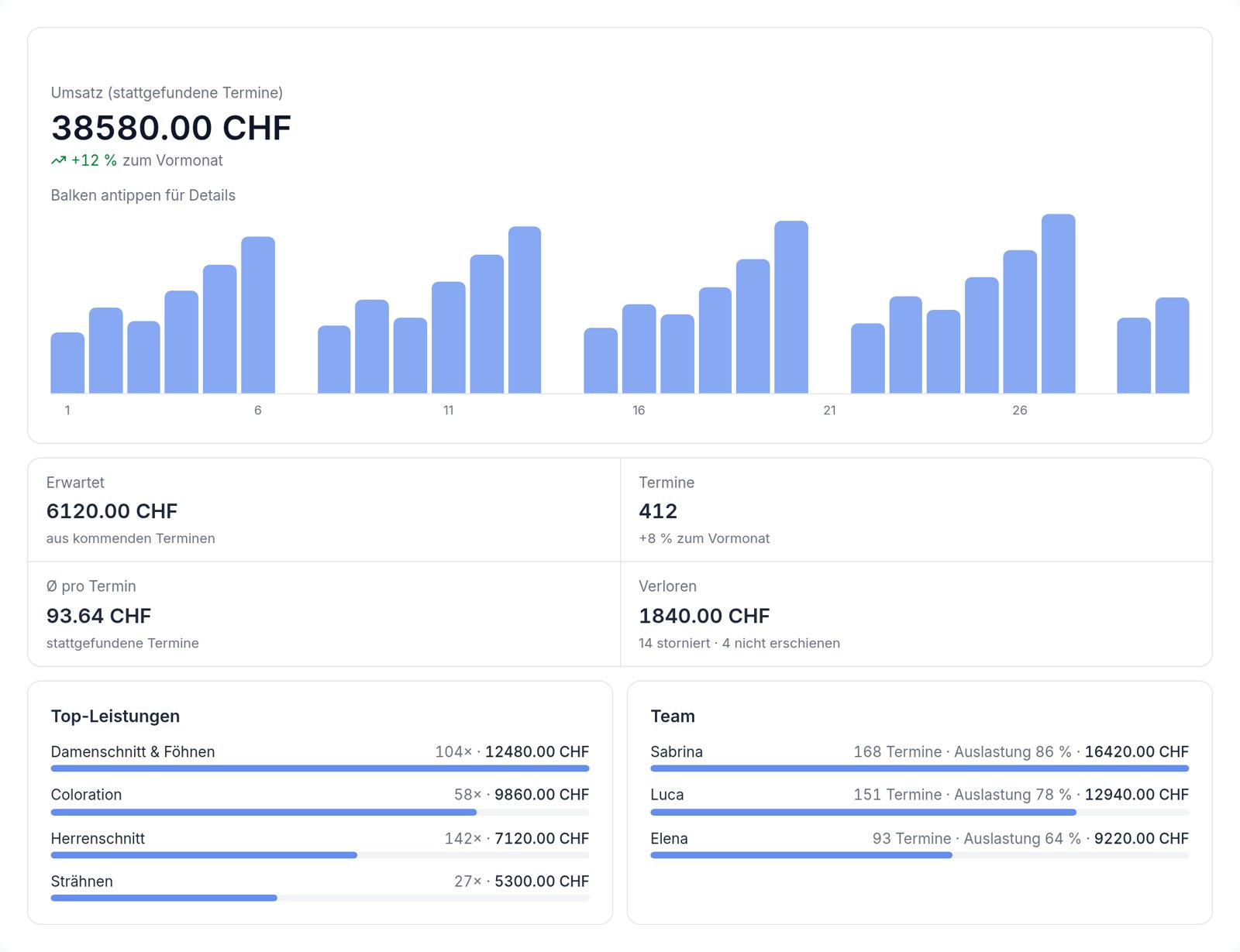Click the 7120.00 CHF Herrenschnitt revenue
Viewport: 1240px width, 952px height.
542,838
